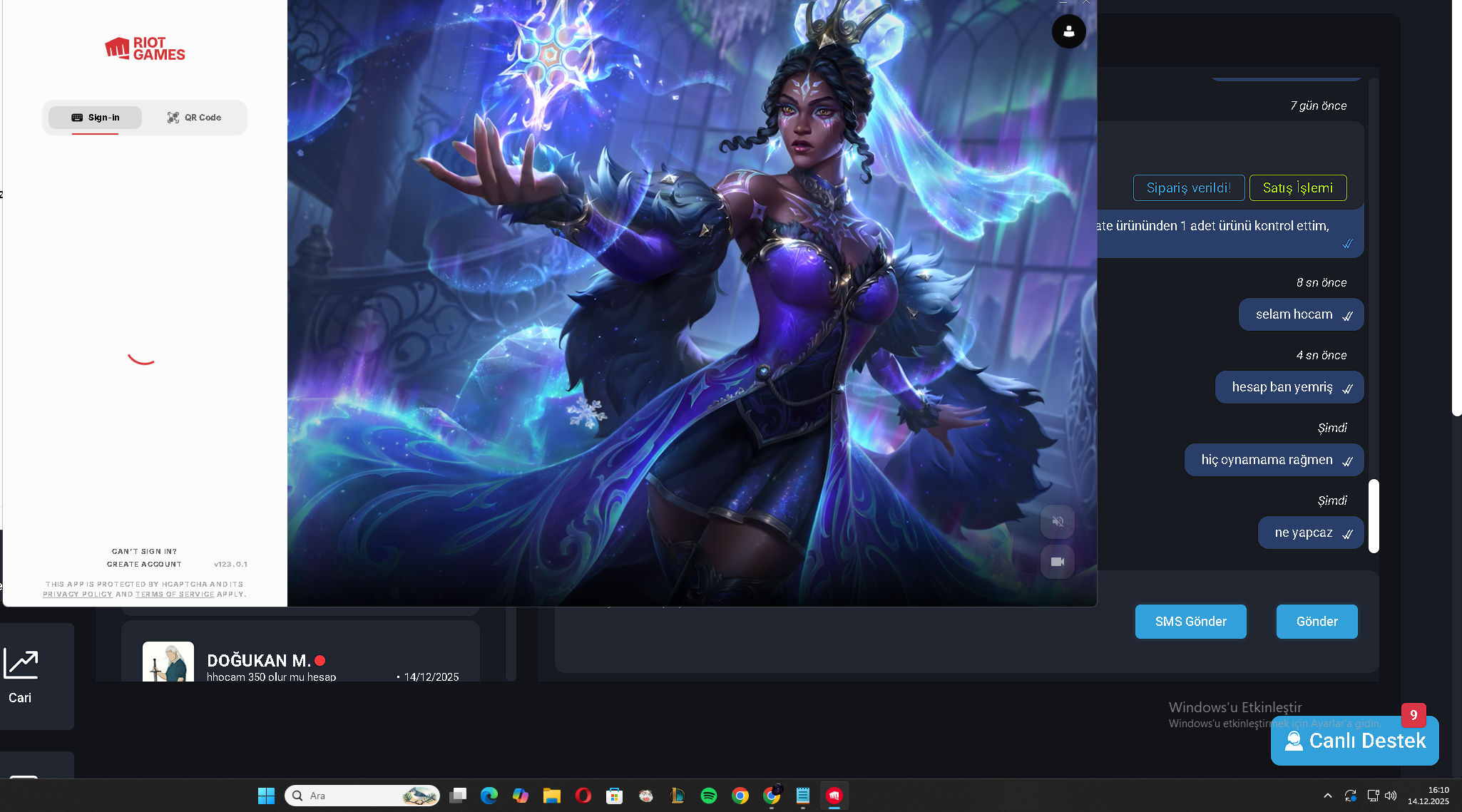Toggle the mute sound button on the artwork
The height and width of the screenshot is (812, 1462).
(1058, 522)
